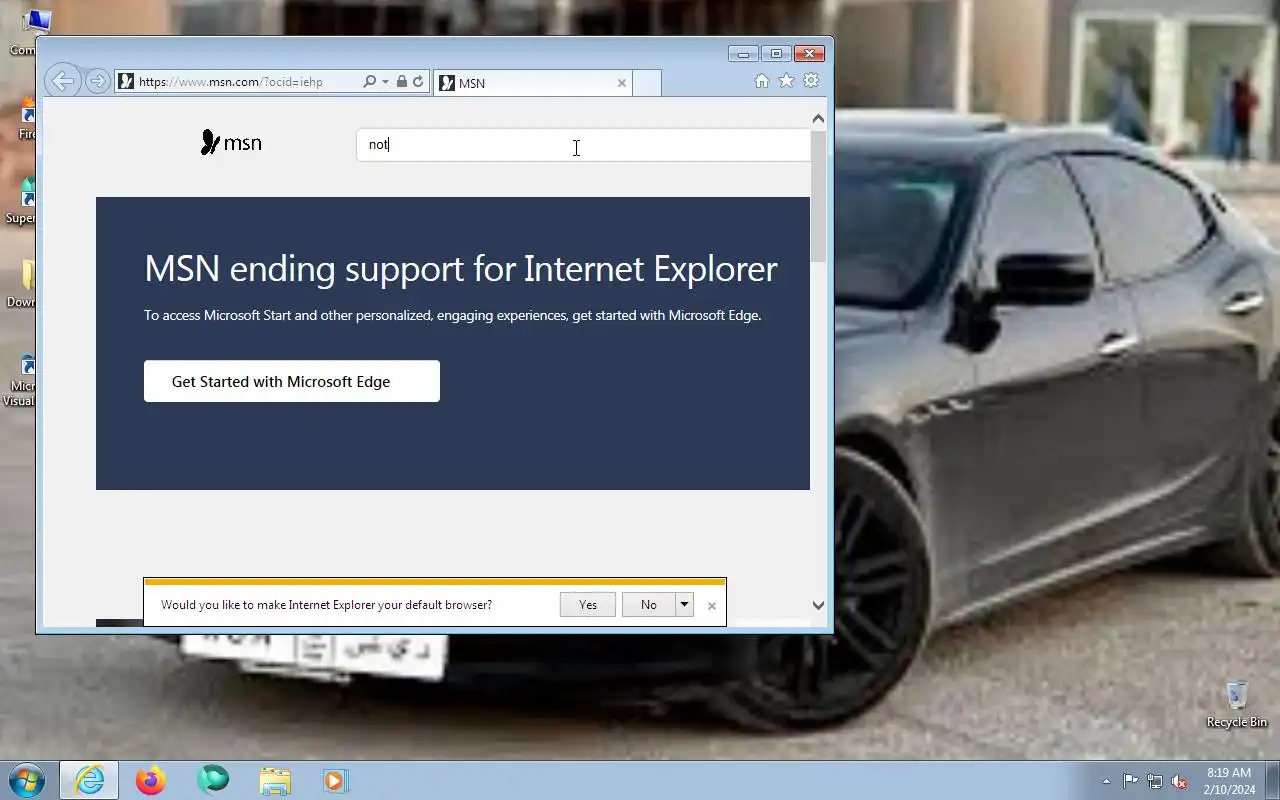The height and width of the screenshot is (800, 1280).
Task: Click the vertical scrollbar thumb
Action: 819,196
